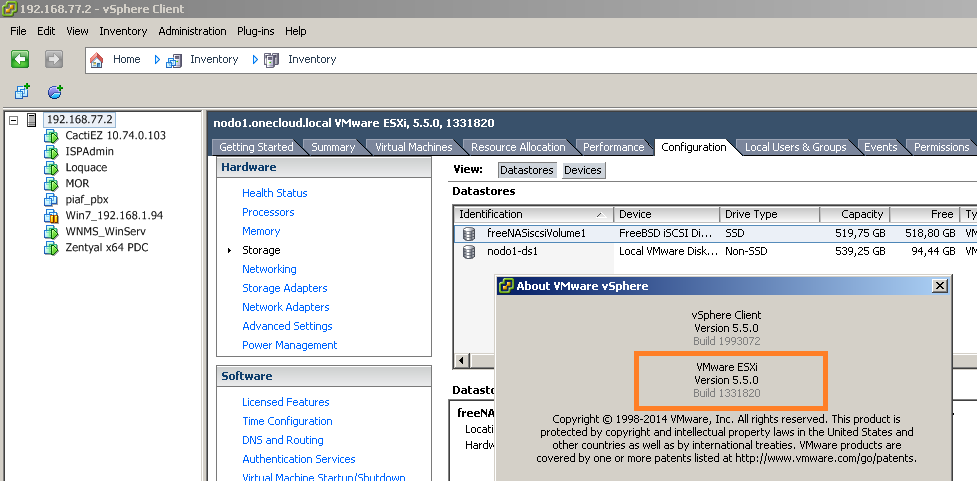Viewport: 977px width, 481px height.
Task: Select the Datastores view button
Action: click(x=527, y=170)
